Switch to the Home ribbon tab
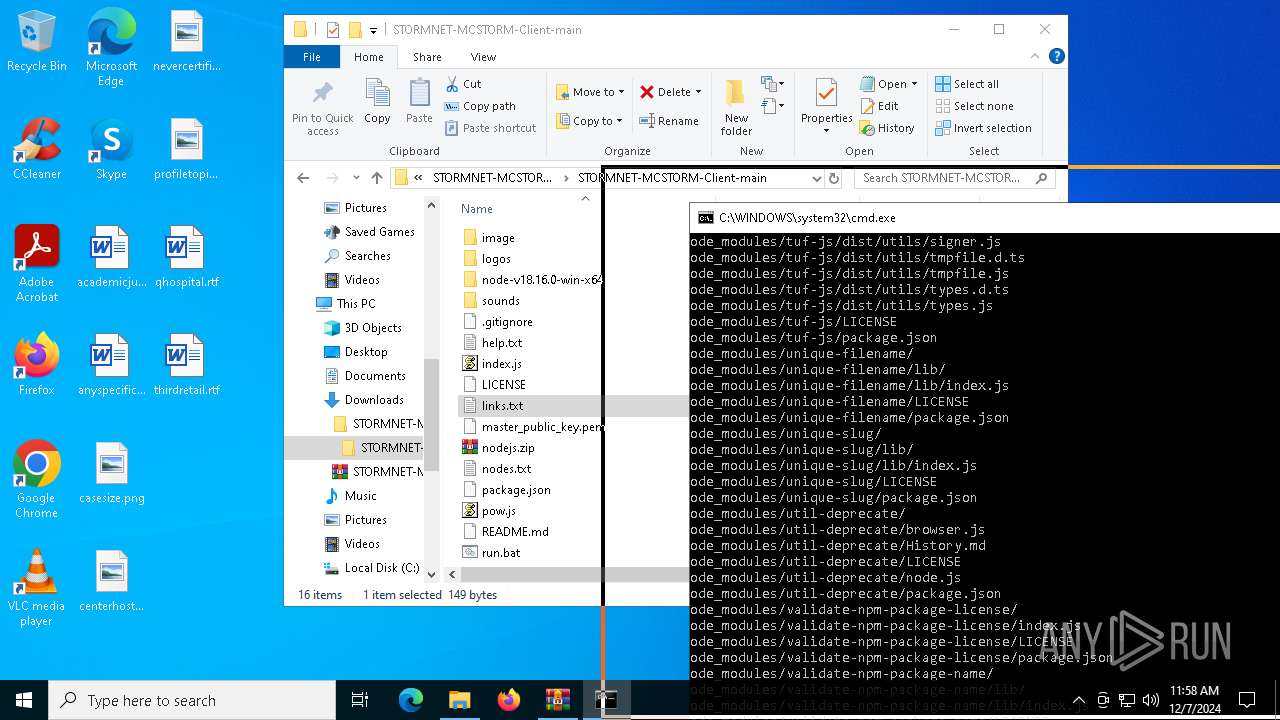 point(369,57)
